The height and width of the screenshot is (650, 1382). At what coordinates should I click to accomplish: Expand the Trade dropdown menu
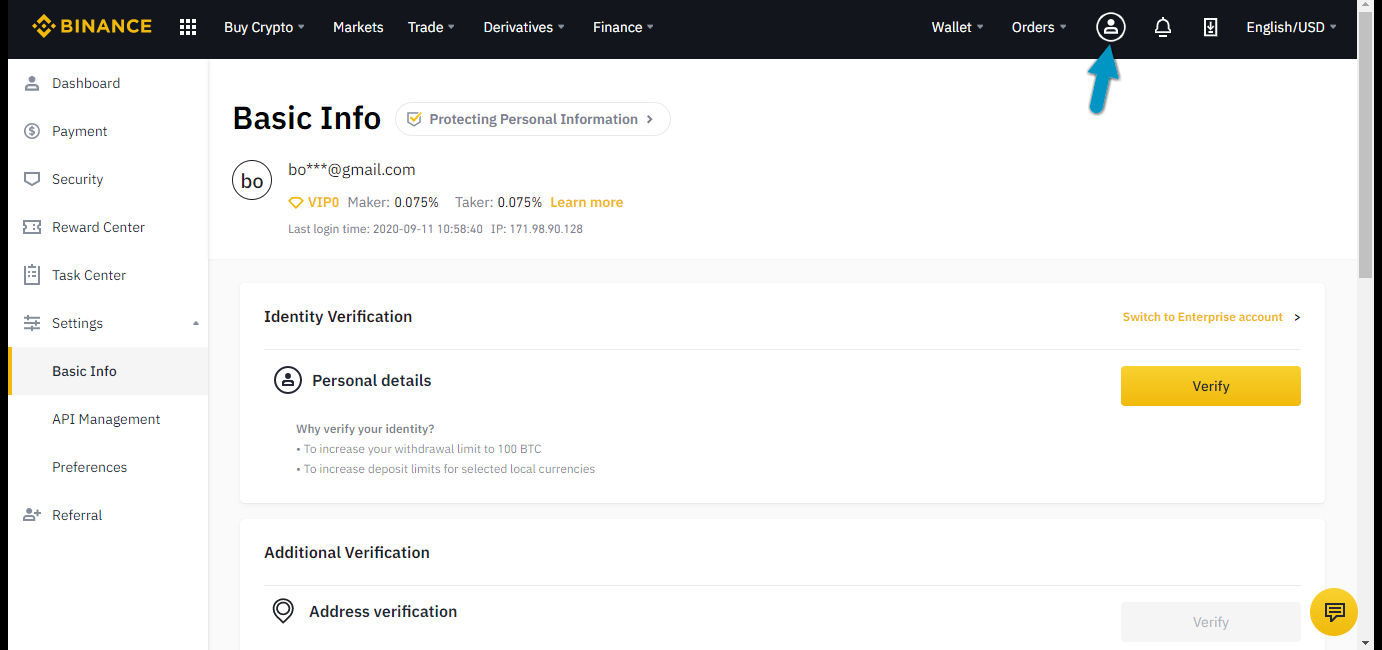(431, 27)
